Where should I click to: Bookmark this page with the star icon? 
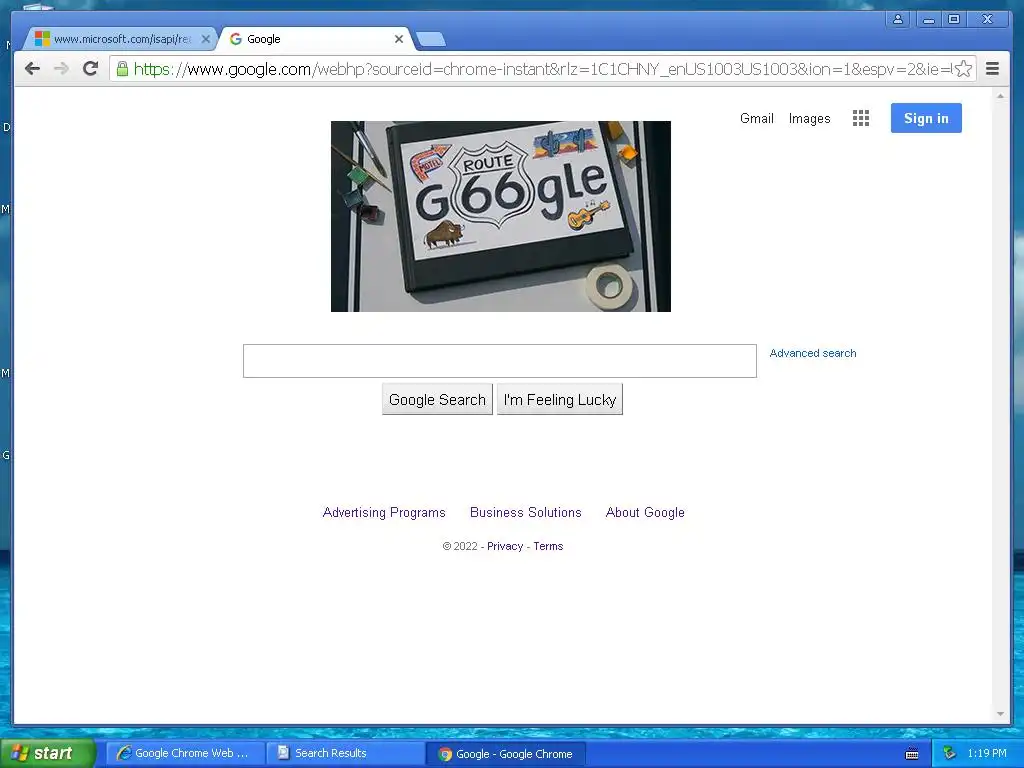pos(963,69)
